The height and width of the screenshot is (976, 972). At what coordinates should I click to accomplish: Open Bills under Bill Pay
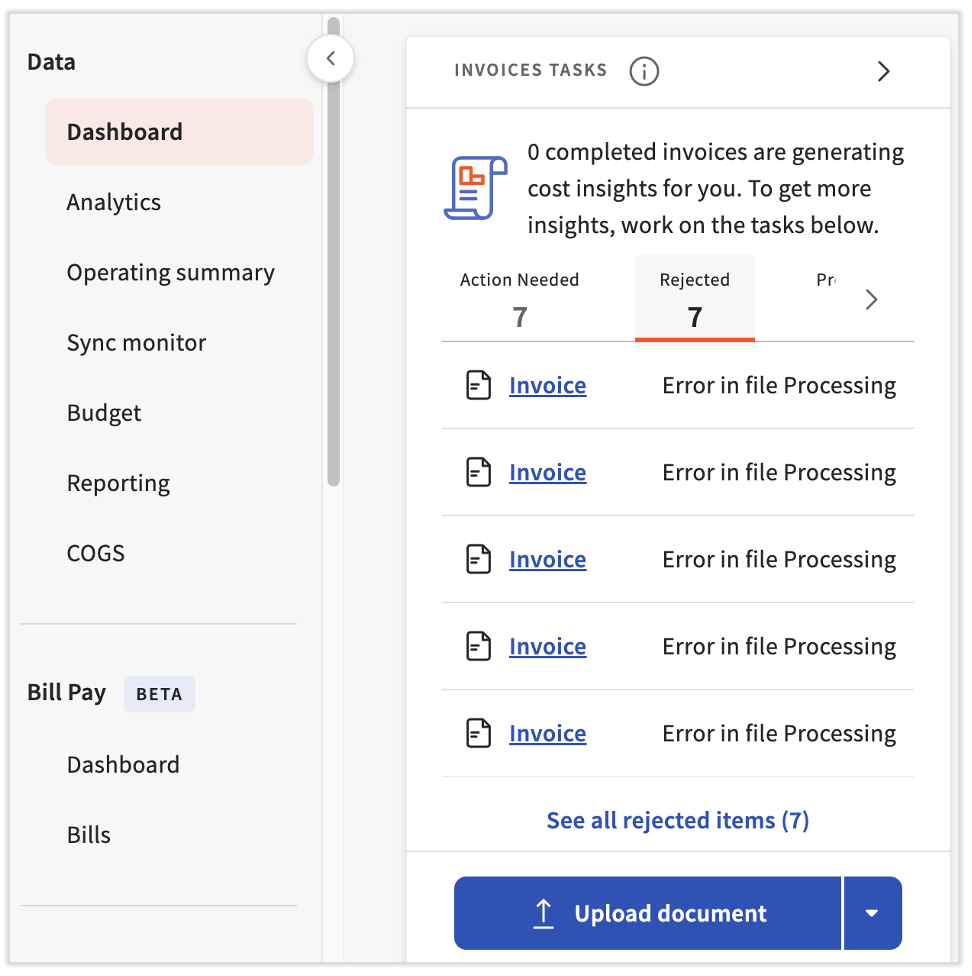[89, 835]
